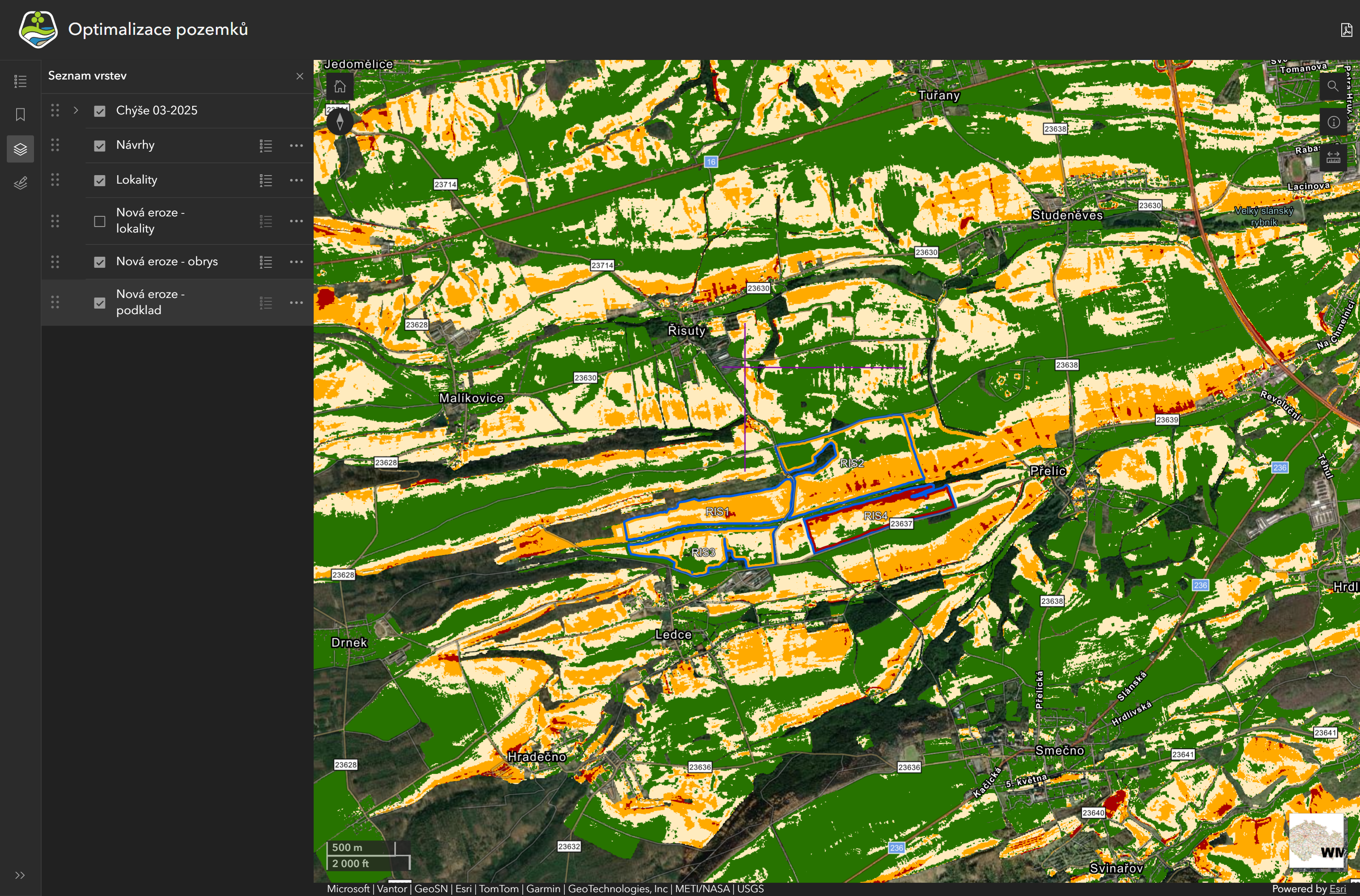Click the Ledce village label

point(673,634)
